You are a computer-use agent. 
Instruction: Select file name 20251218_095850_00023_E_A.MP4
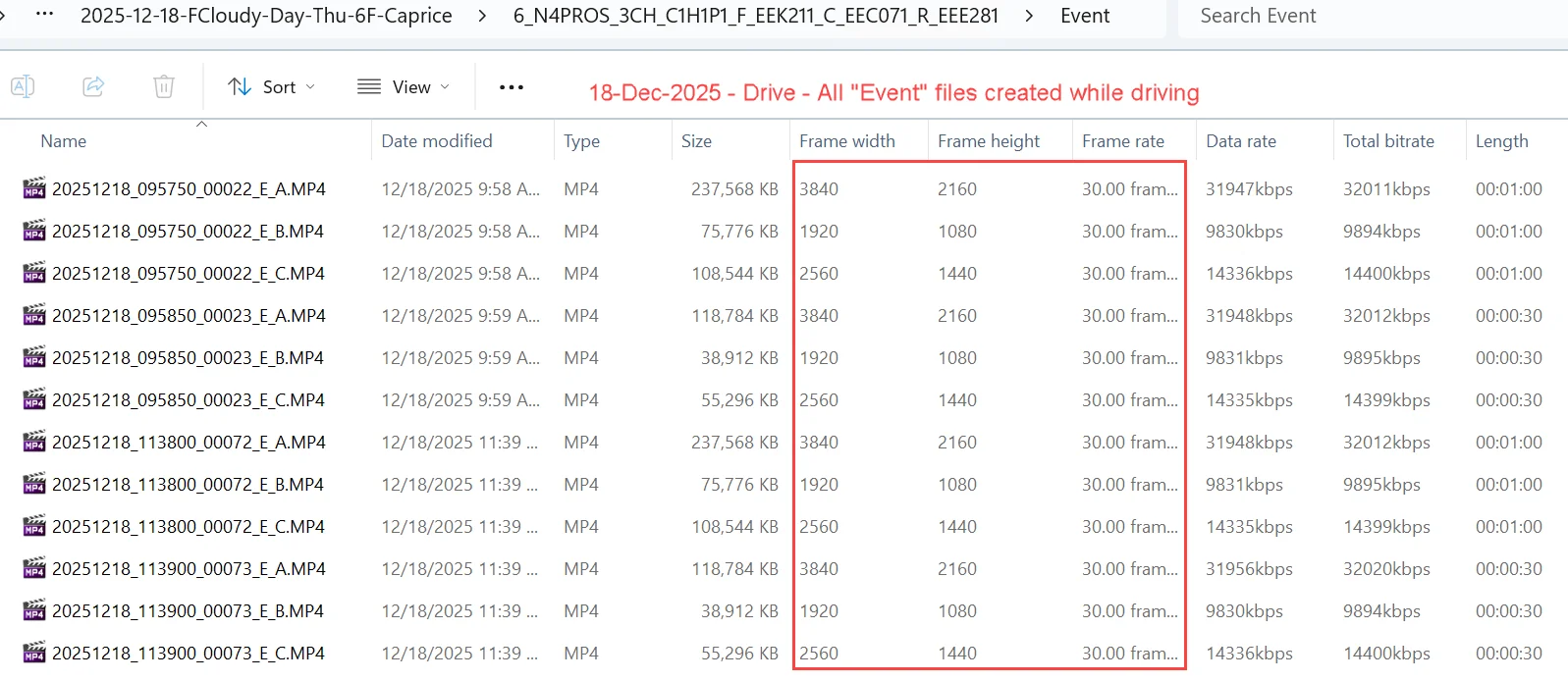[189, 316]
